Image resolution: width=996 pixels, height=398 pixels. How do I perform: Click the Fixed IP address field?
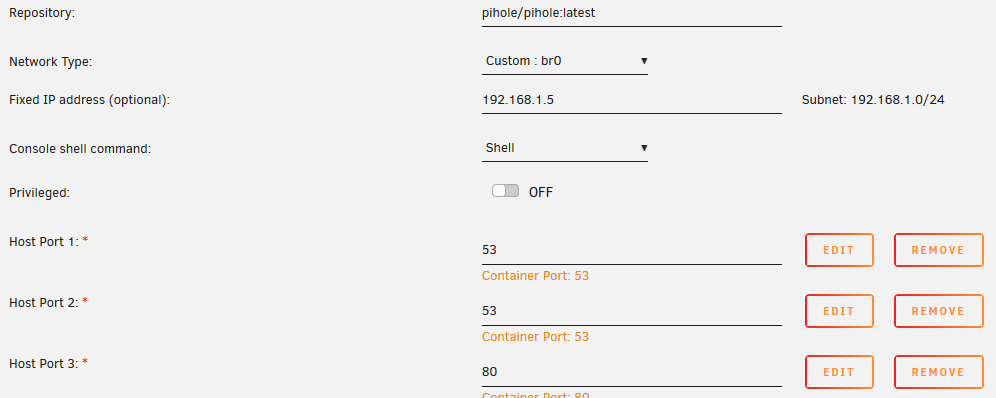(x=631, y=100)
